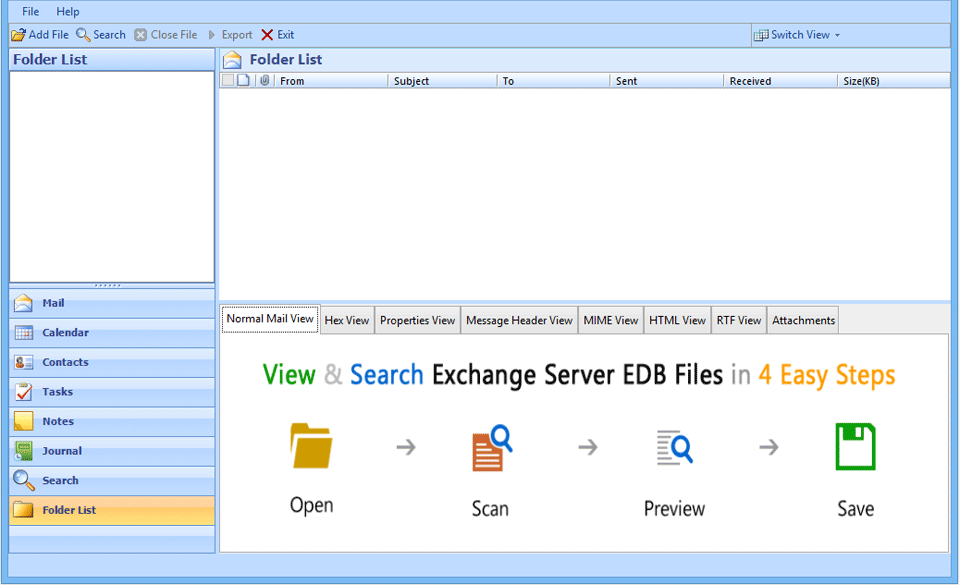Select the Contacts label in navigation pane

tap(66, 362)
